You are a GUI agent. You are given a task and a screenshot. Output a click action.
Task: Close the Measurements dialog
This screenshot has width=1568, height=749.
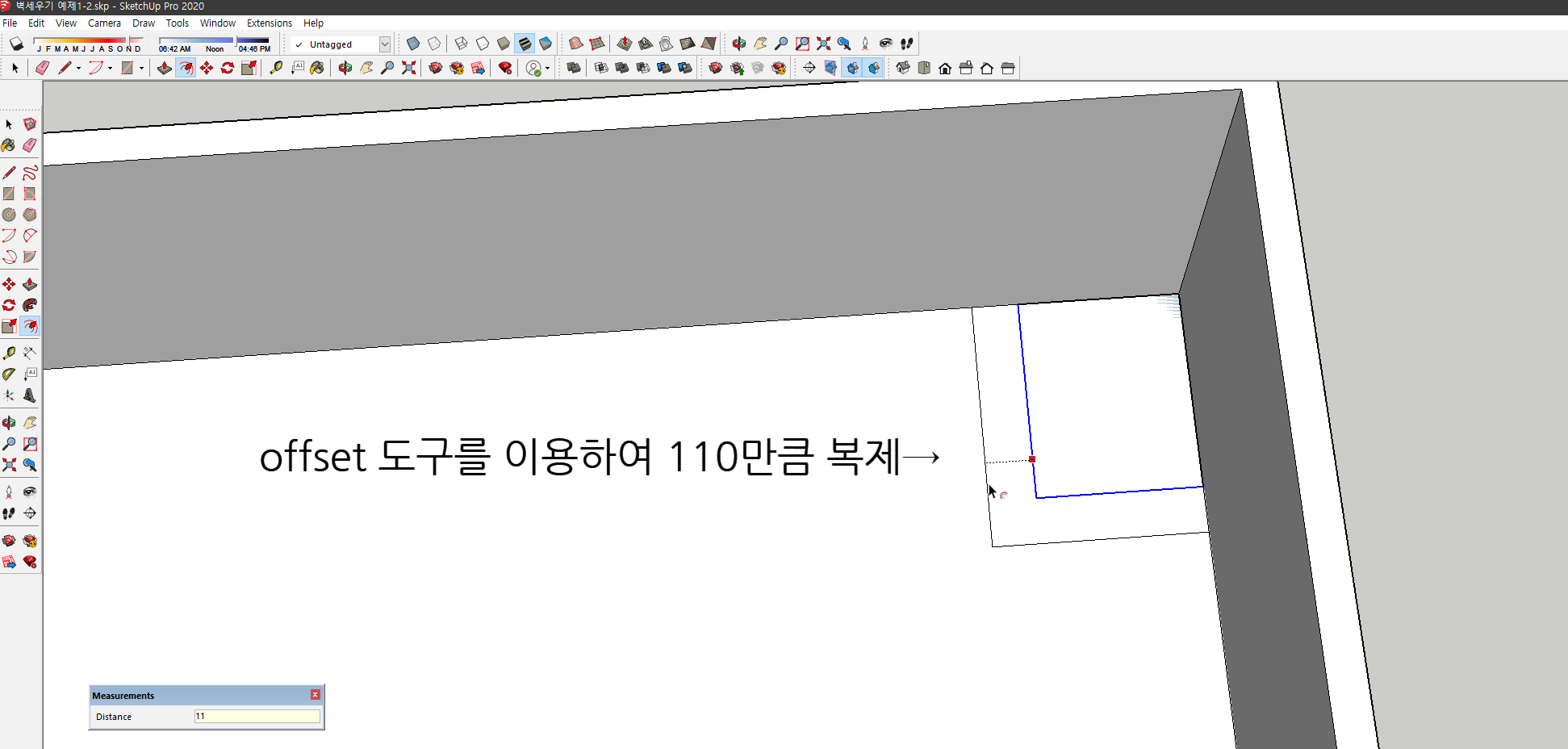tap(315, 694)
